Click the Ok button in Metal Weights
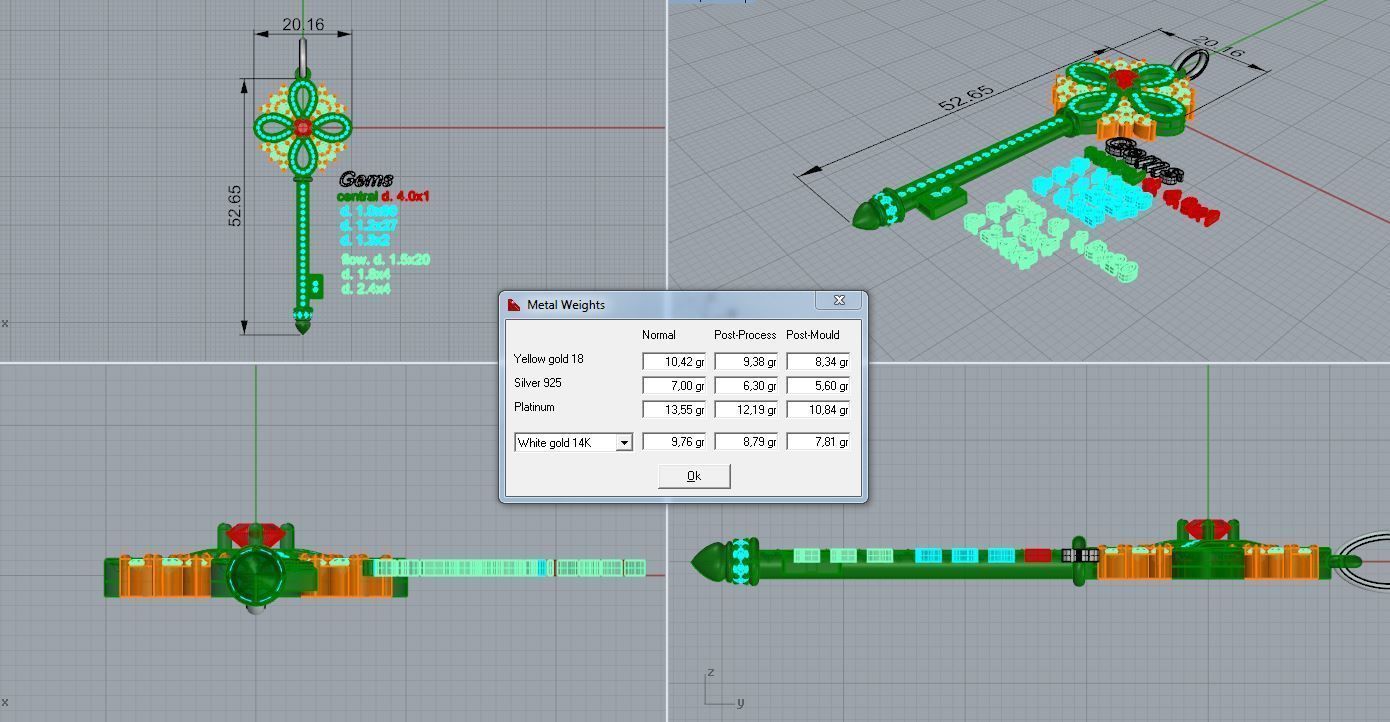Image resolution: width=1390 pixels, height=722 pixels. [694, 476]
